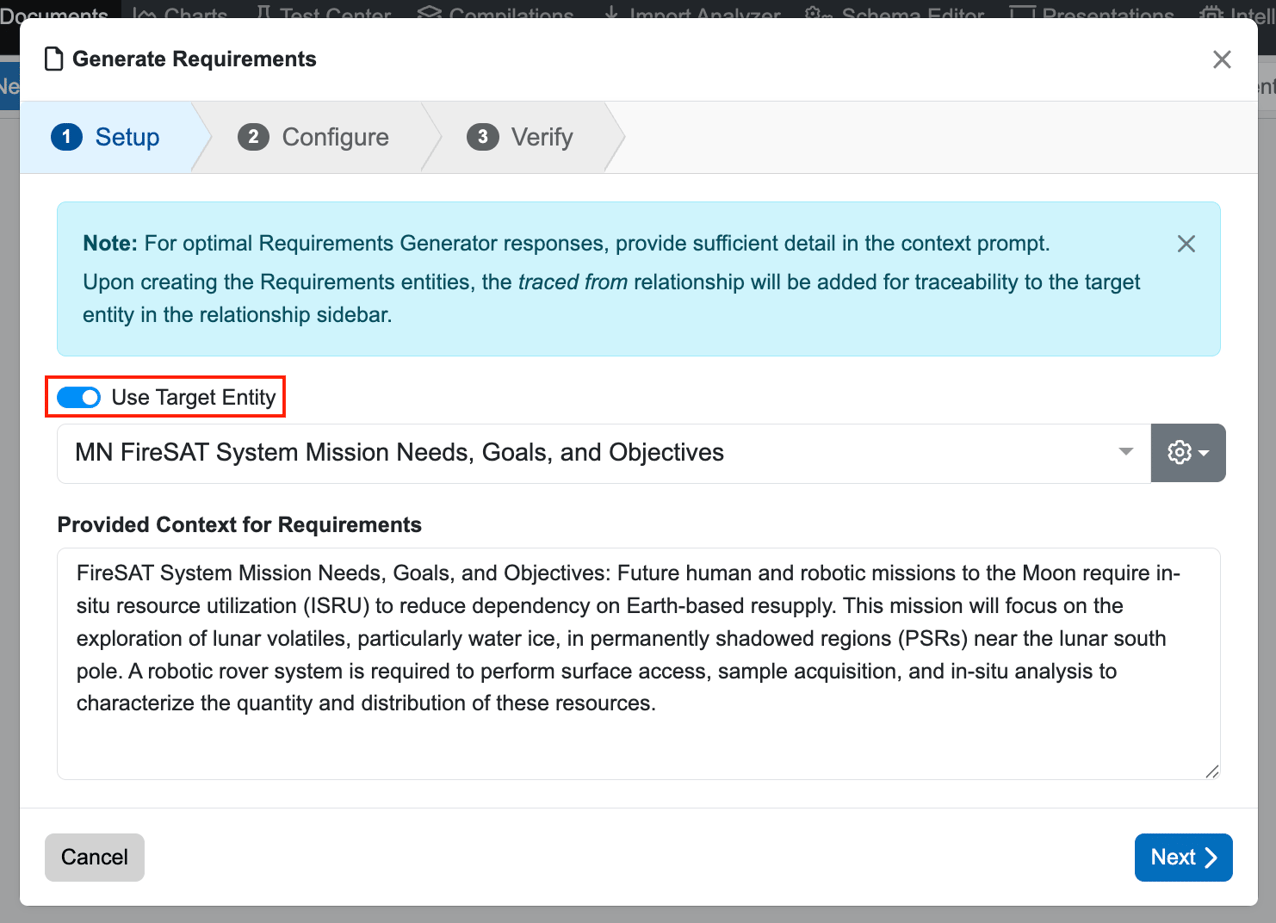Open the Documents menu in top bar
1276x923 pixels.
[x=54, y=14]
